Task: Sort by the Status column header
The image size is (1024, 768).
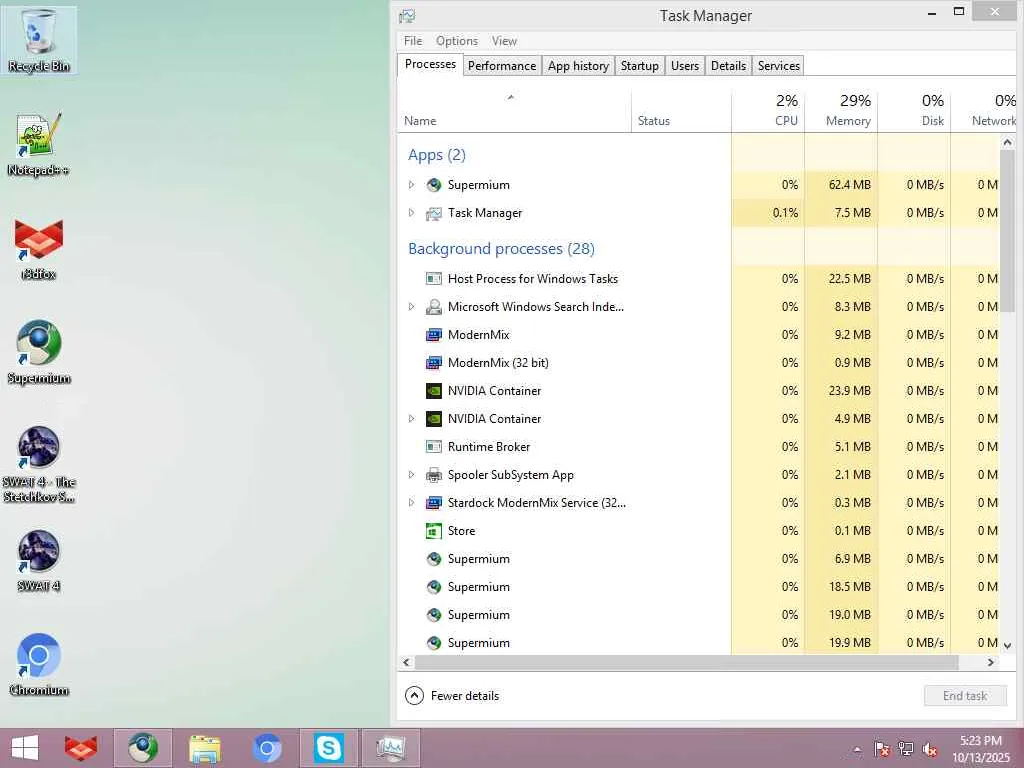Action: [x=681, y=112]
